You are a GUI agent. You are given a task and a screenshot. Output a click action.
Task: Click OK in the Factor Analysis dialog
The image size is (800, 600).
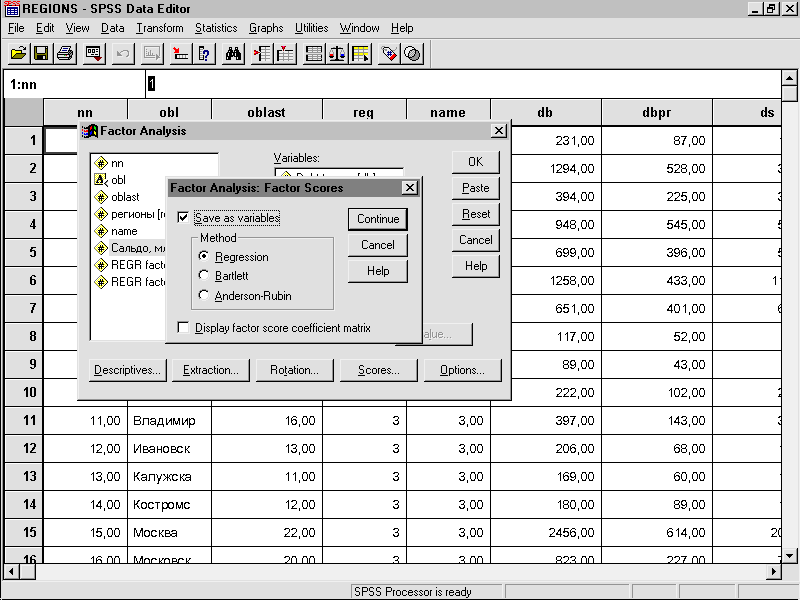(476, 162)
